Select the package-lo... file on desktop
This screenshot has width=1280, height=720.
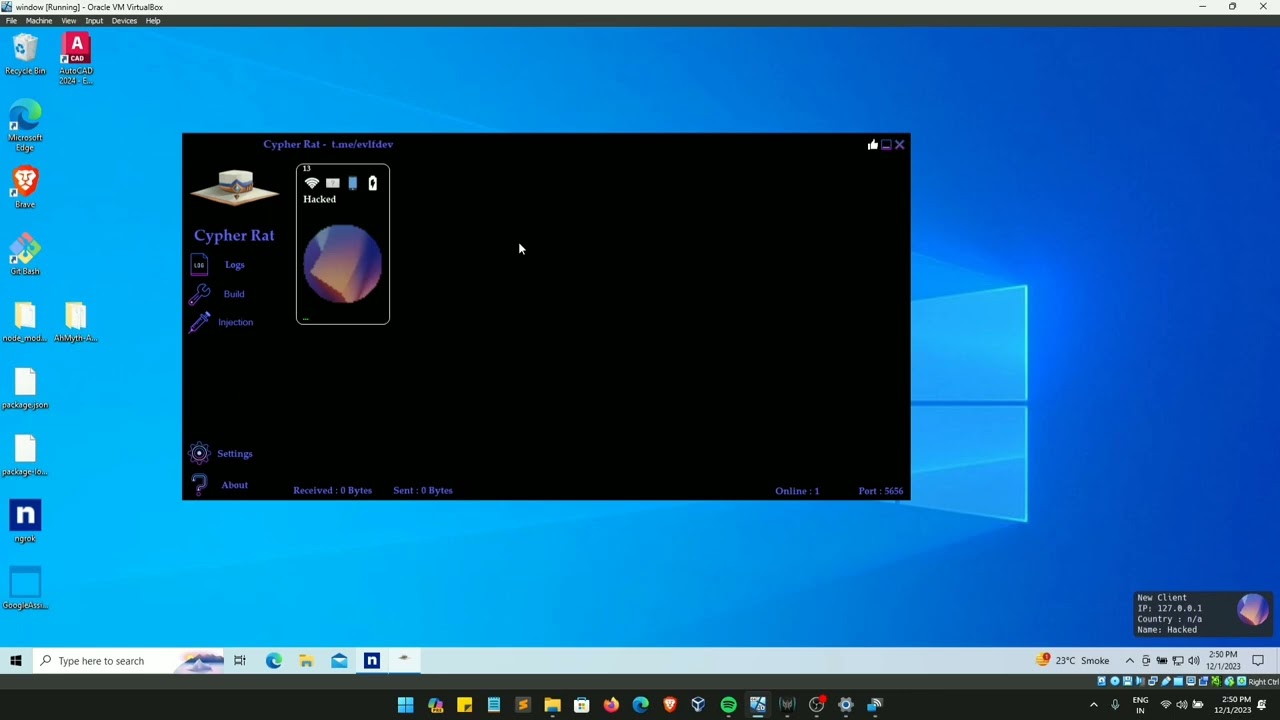tap(25, 456)
